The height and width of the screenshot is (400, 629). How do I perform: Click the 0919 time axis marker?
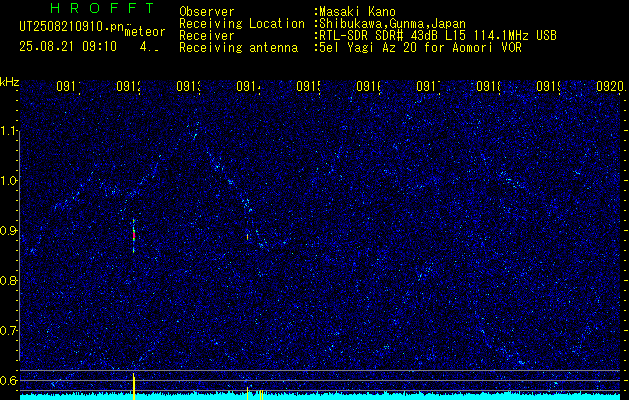click(548, 86)
